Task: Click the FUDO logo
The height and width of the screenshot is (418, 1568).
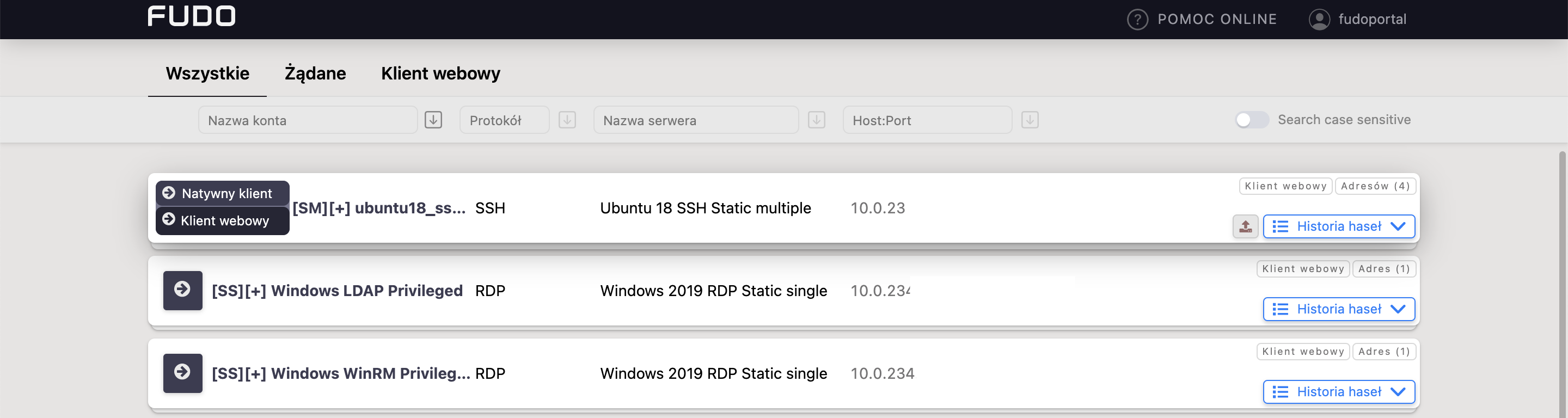Action: point(191,16)
